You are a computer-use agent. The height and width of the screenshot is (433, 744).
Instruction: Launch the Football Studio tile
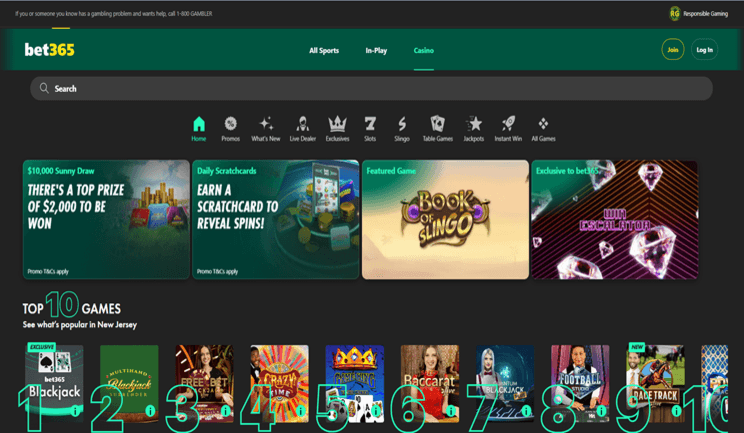580,383
